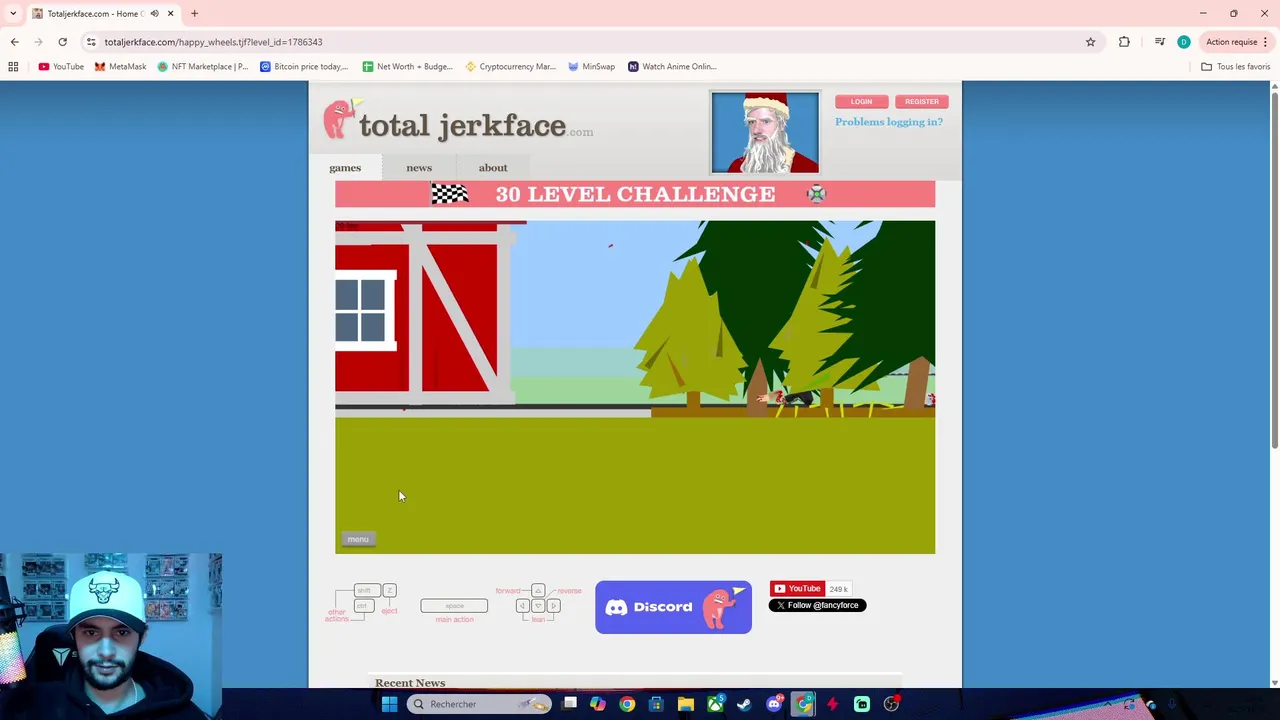Open new tab with plus button
Image resolution: width=1280 pixels, height=720 pixels.
pyautogui.click(x=194, y=13)
